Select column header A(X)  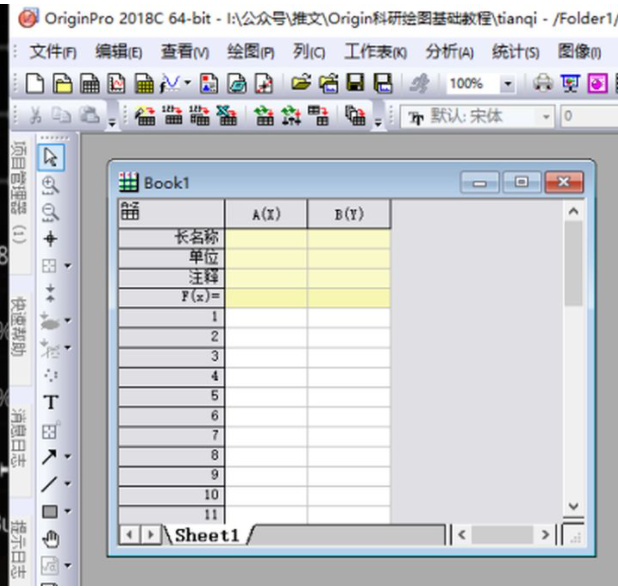[266, 214]
